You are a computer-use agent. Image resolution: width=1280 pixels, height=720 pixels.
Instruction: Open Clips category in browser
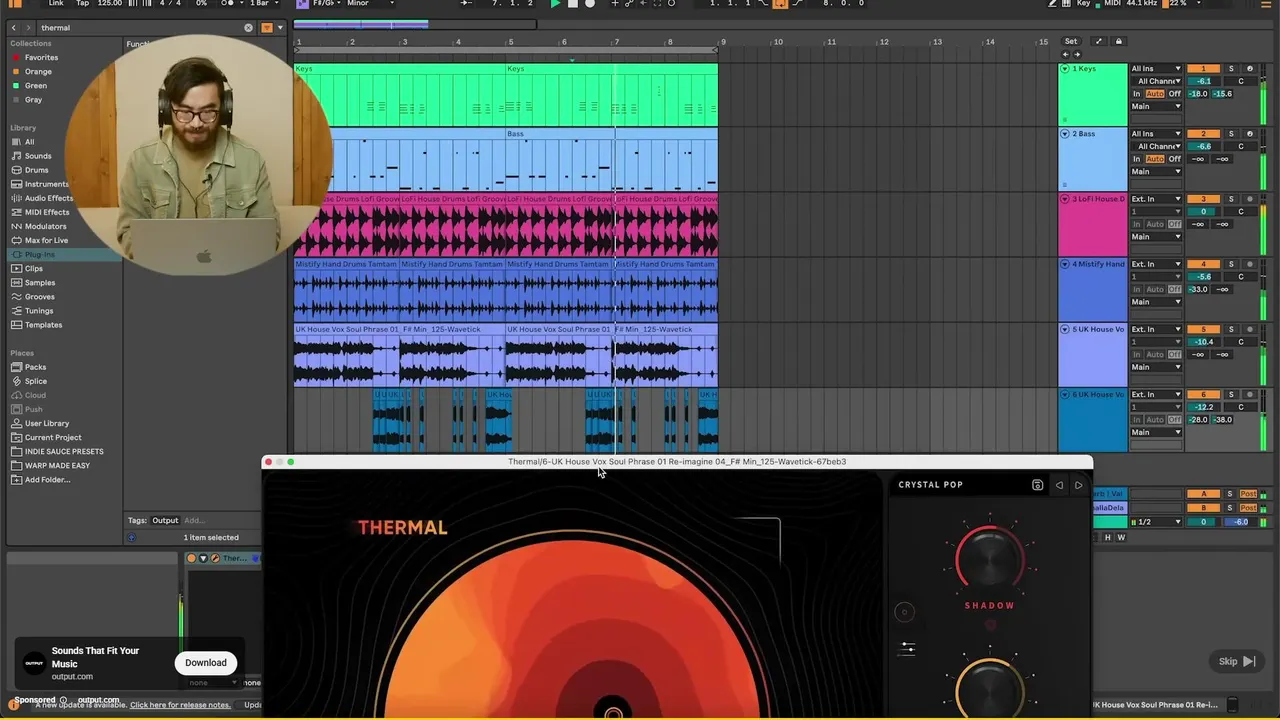[x=34, y=269]
